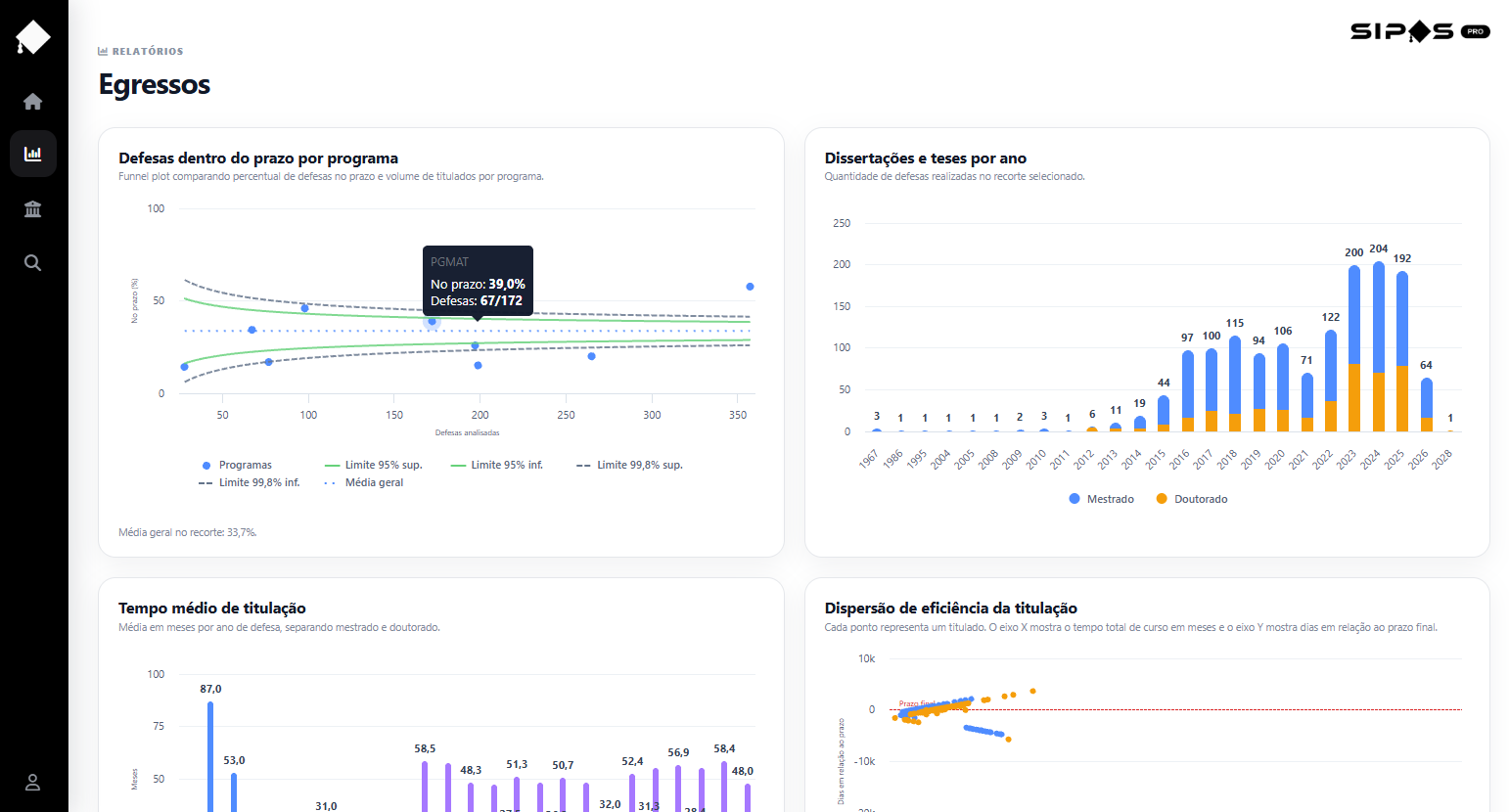1509x812 pixels.
Task: Click the 'Cada ponto representa um titulado' subtitle
Action: click(x=1130, y=628)
